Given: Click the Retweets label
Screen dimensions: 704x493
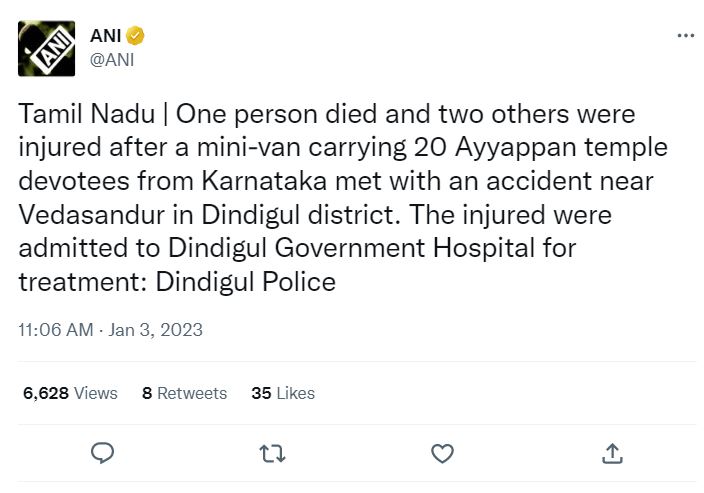Looking at the screenshot, I should [192, 393].
